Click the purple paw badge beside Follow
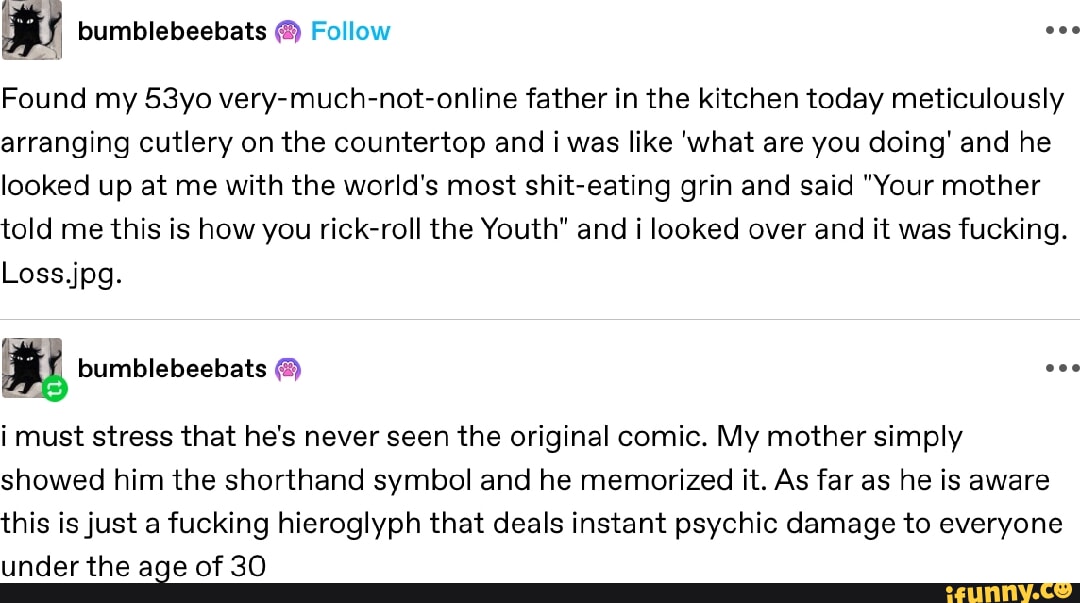Viewport: 1080px width, 603px height. [x=287, y=32]
